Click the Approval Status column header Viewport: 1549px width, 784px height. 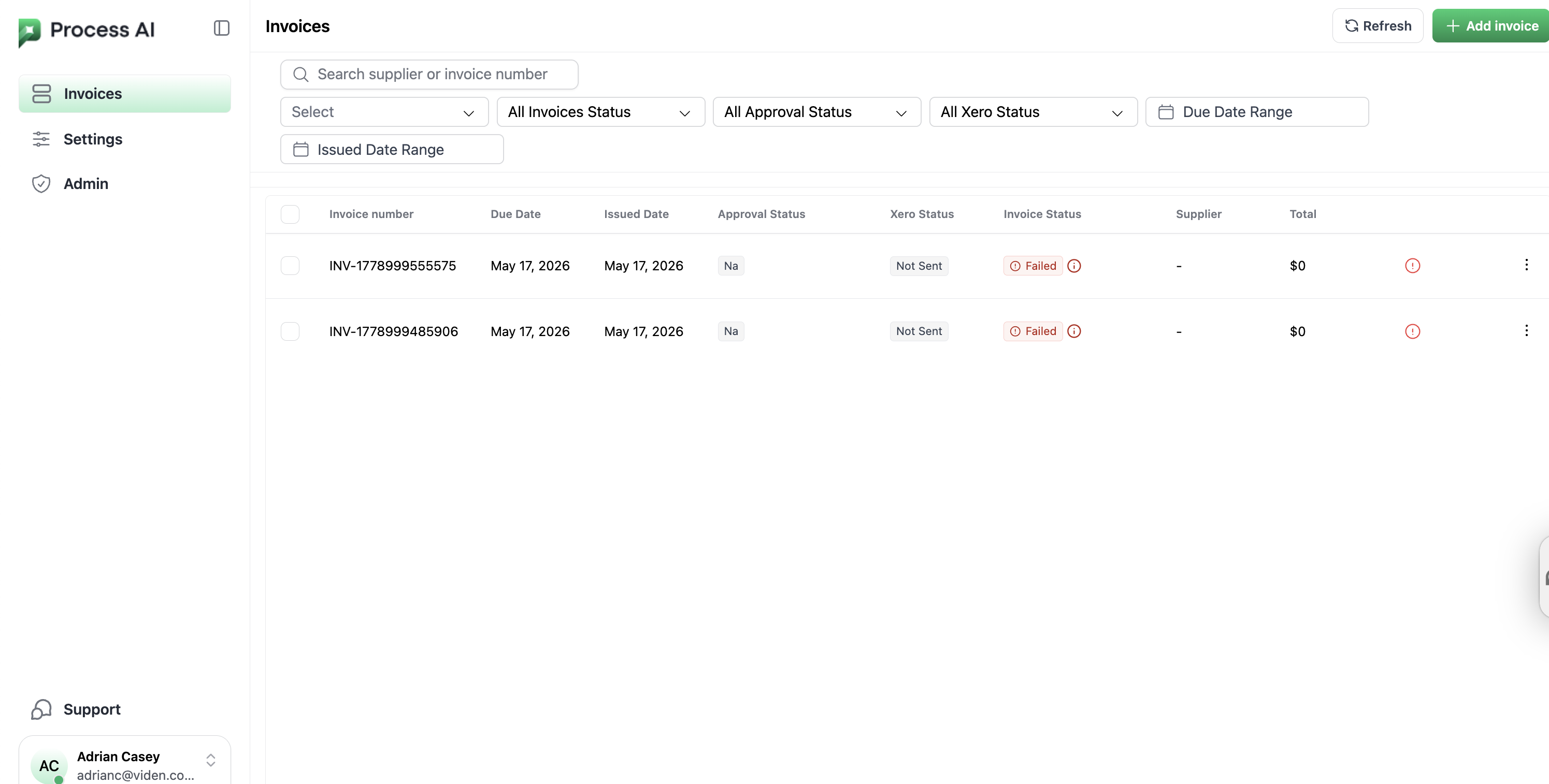(x=761, y=214)
